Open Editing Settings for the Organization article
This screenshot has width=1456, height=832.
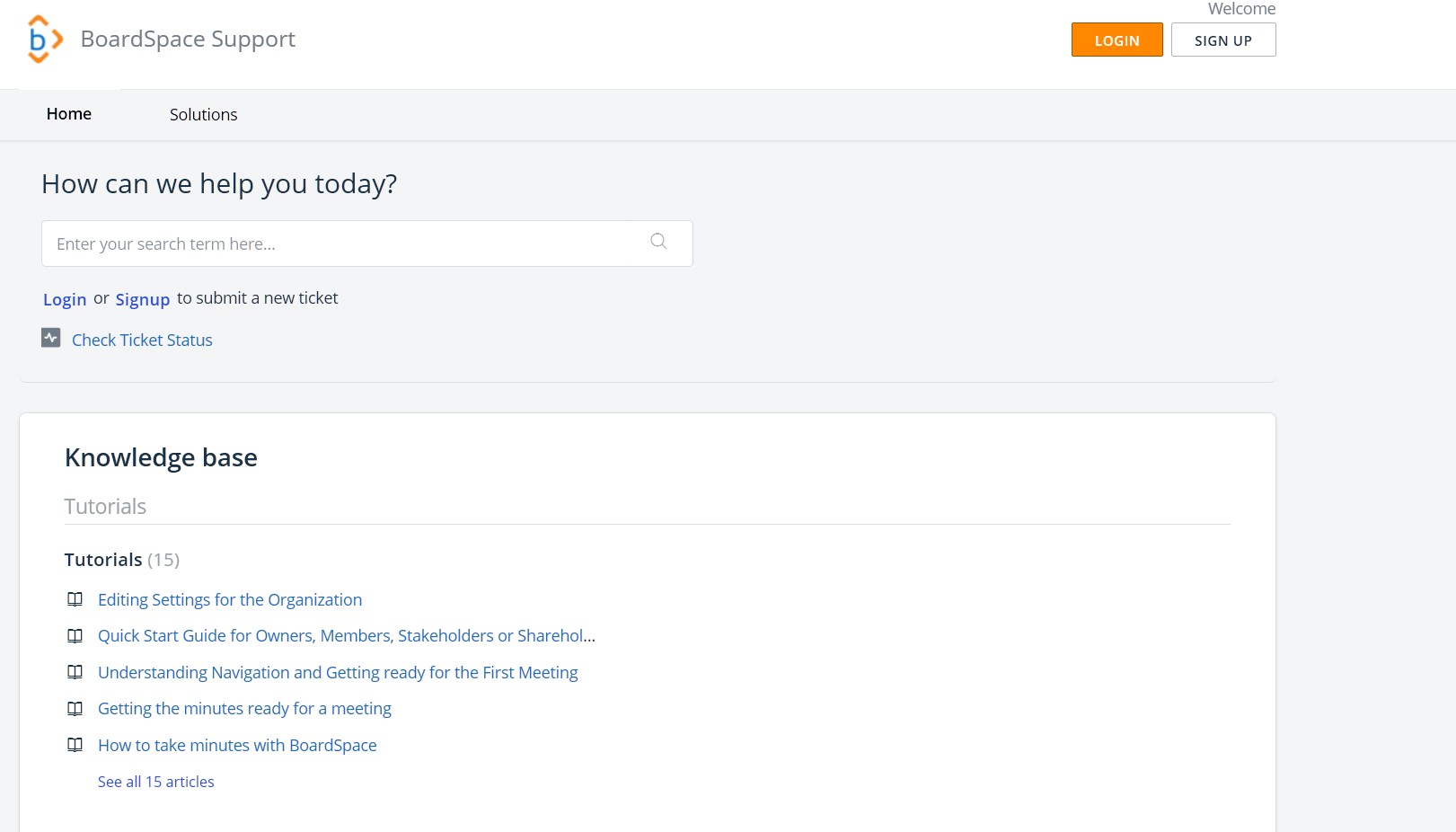pyautogui.click(x=230, y=599)
